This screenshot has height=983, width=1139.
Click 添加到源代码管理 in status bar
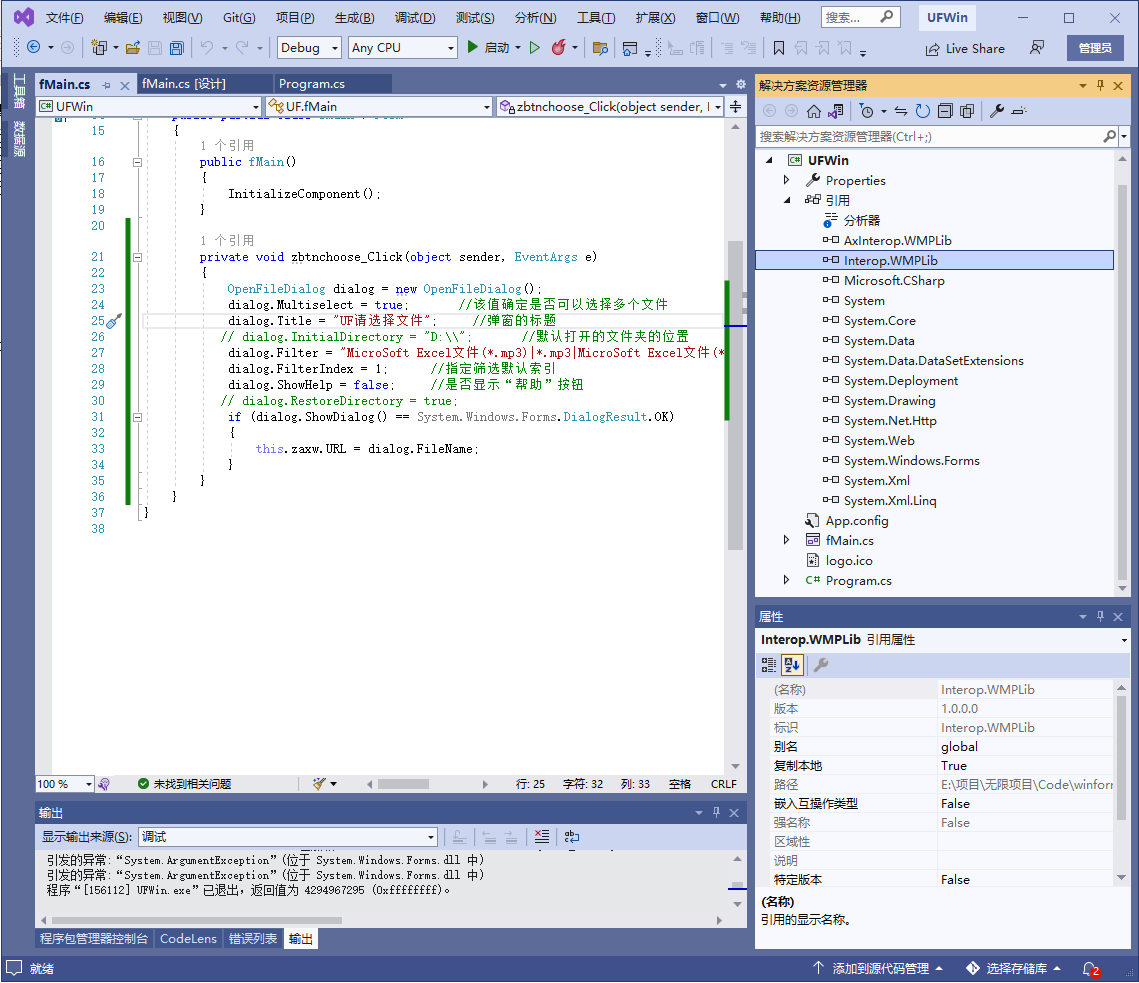pyautogui.click(x=877, y=968)
